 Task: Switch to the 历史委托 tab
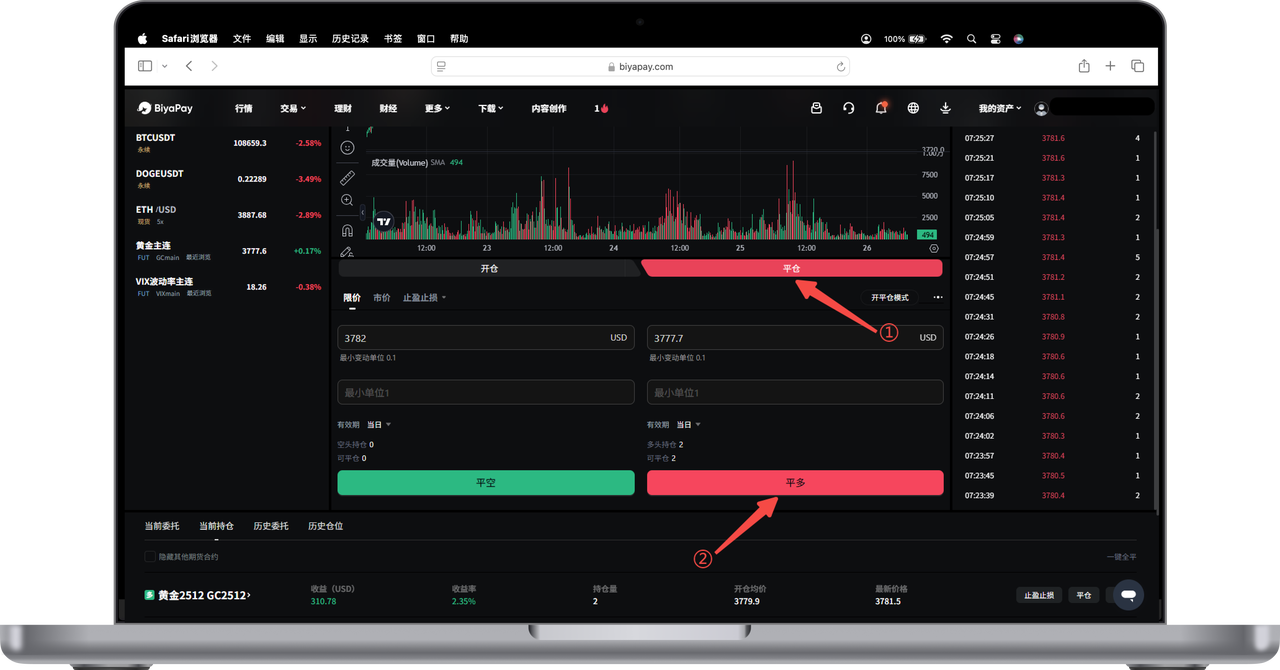click(270, 526)
